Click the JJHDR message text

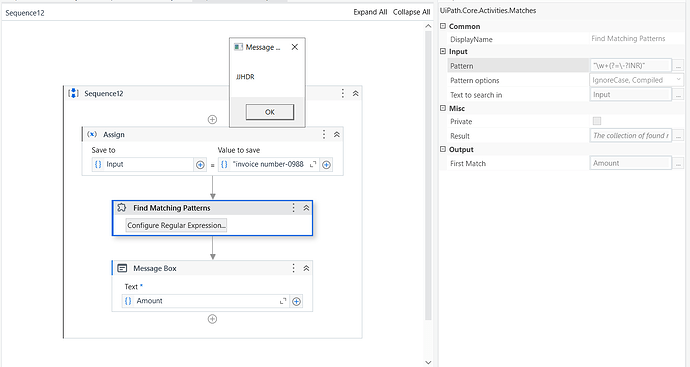pyautogui.click(x=245, y=77)
